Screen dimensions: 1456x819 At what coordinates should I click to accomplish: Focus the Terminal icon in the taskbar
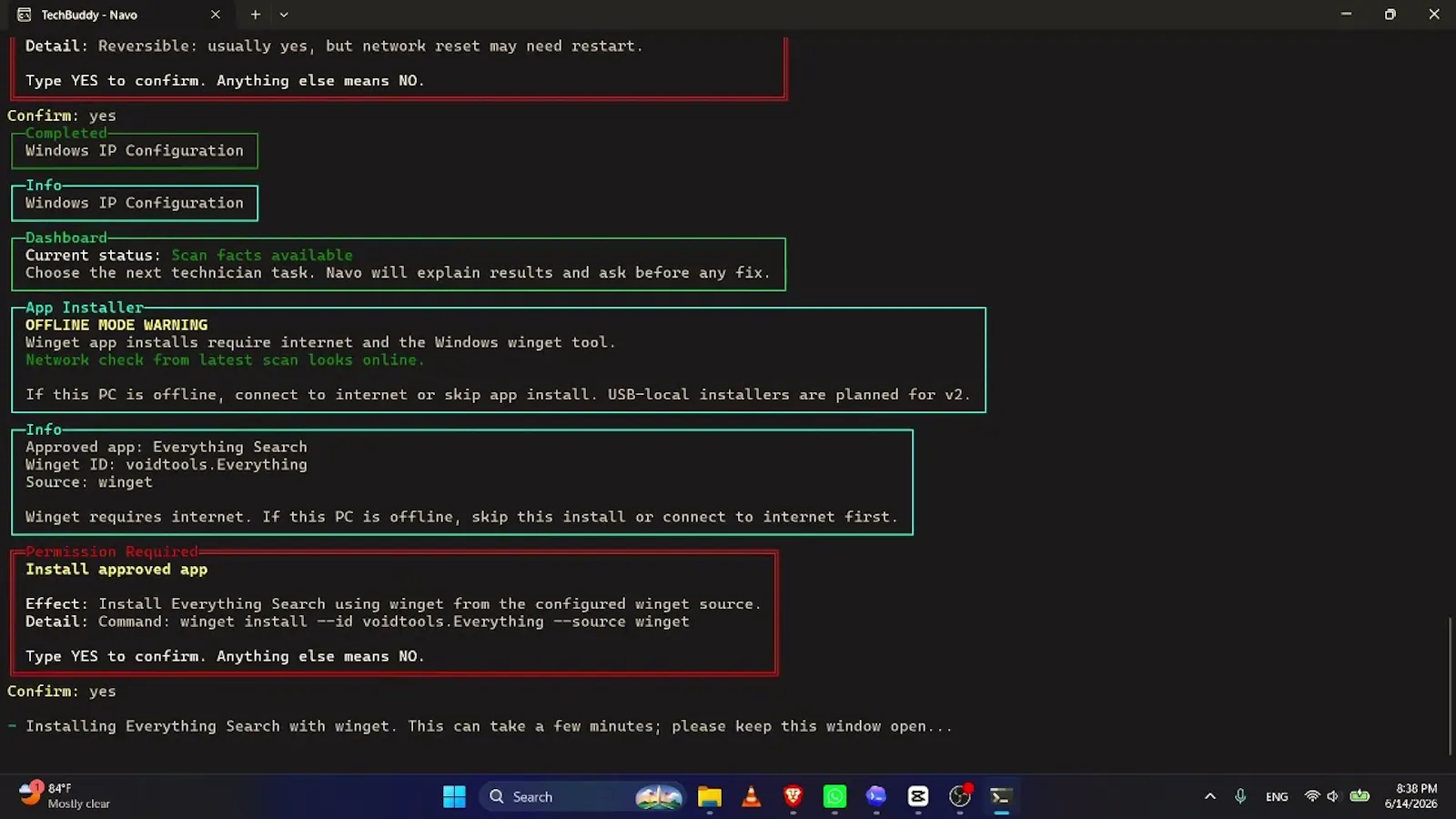tap(1001, 796)
